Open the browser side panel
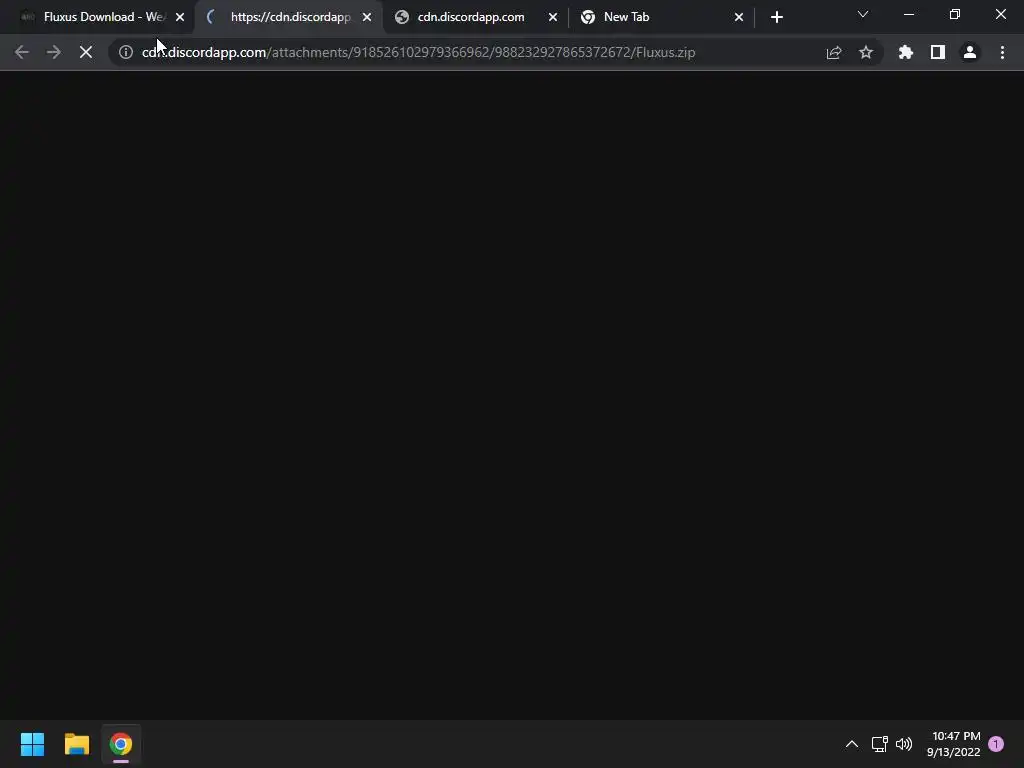1024x768 pixels. pos(937,52)
